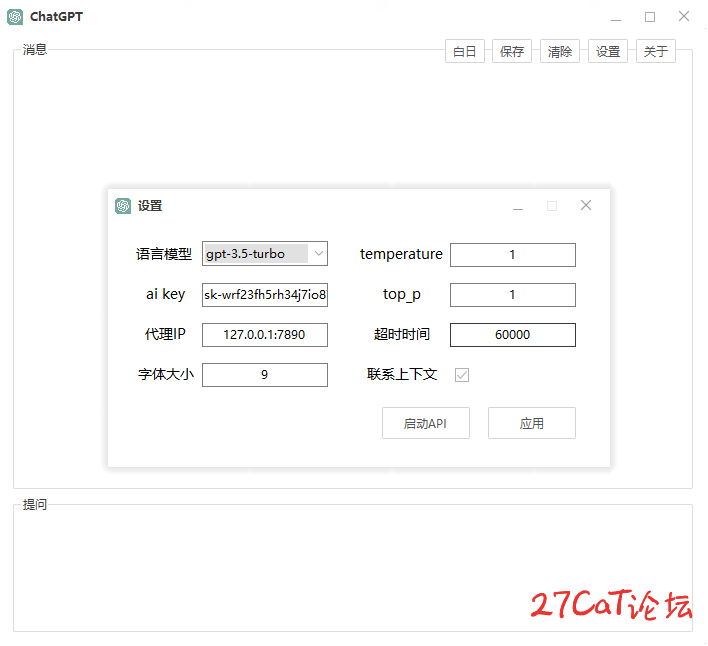Click the 关于 button
The width and height of the screenshot is (708, 646).
point(656,51)
